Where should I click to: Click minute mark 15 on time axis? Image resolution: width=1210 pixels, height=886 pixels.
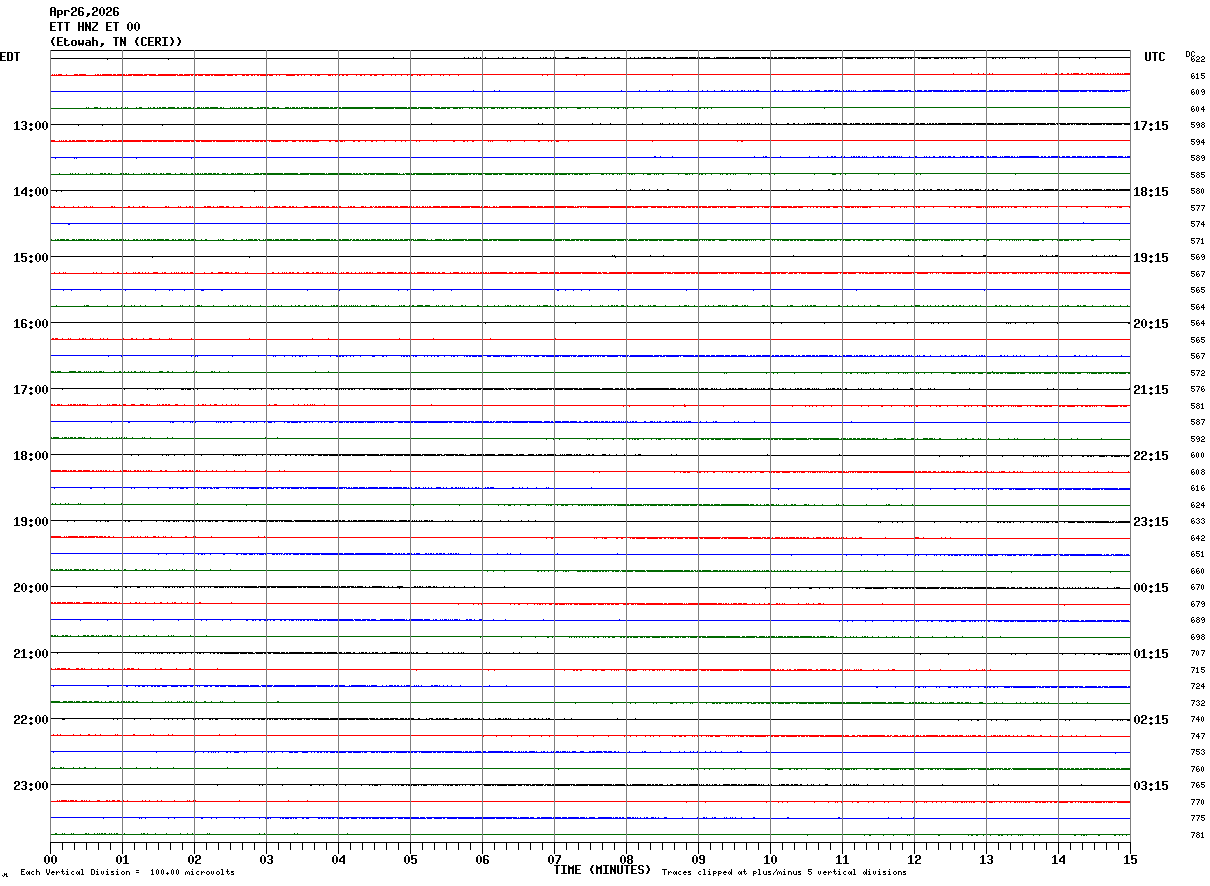pos(1130,859)
